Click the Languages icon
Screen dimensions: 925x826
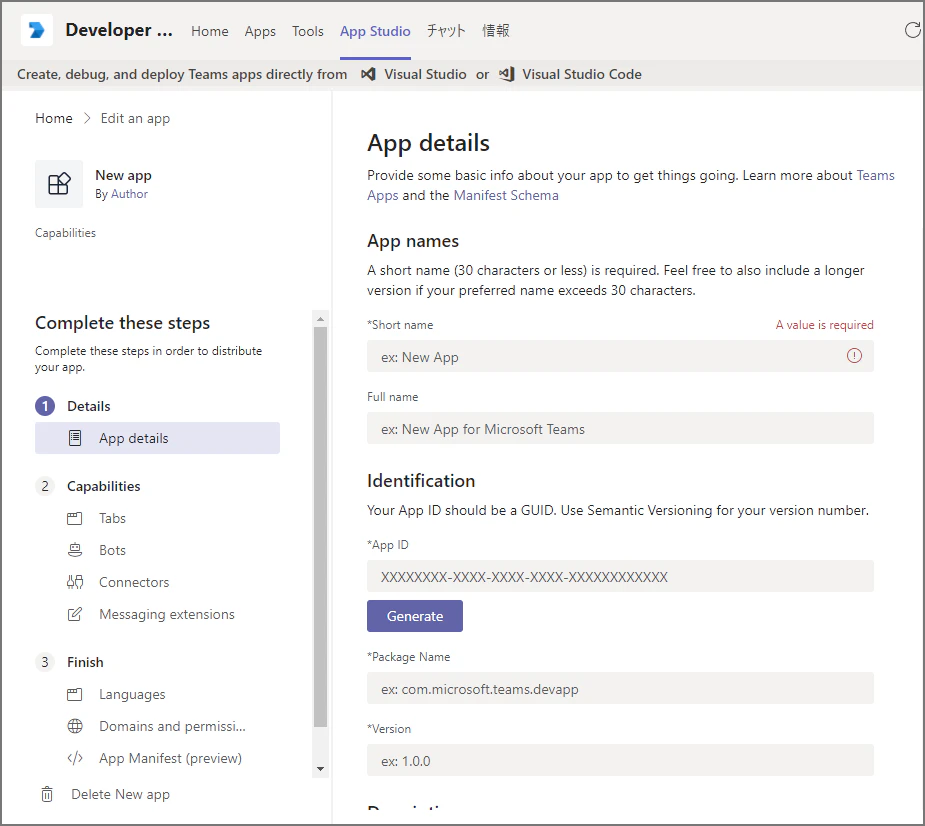click(x=75, y=694)
